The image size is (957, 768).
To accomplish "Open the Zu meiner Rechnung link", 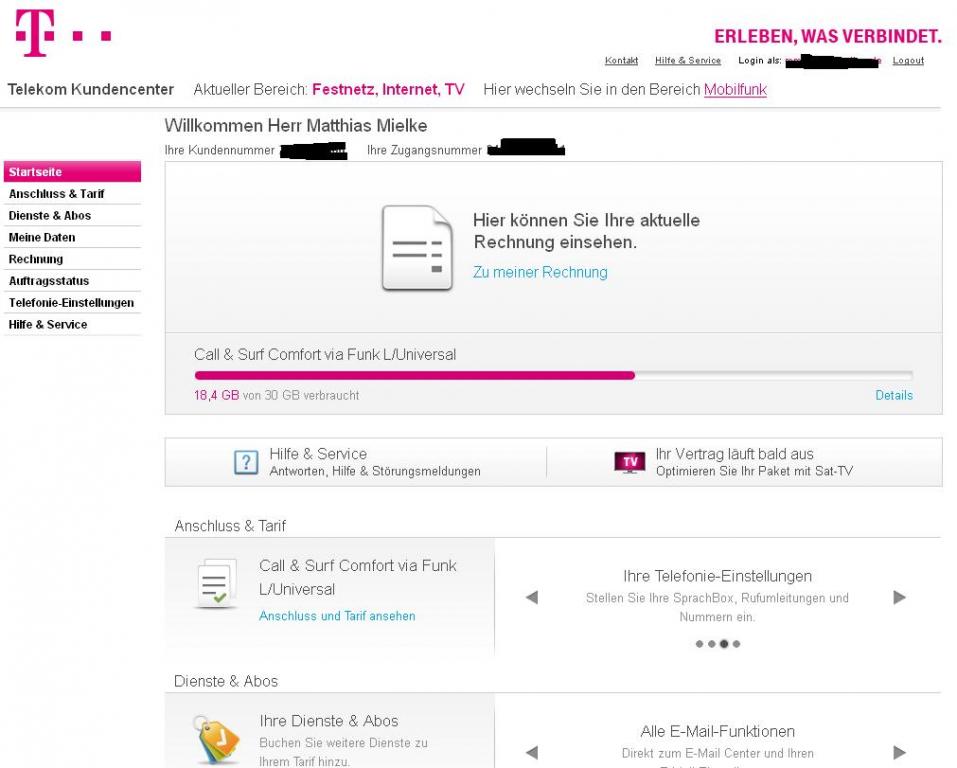I will point(540,272).
